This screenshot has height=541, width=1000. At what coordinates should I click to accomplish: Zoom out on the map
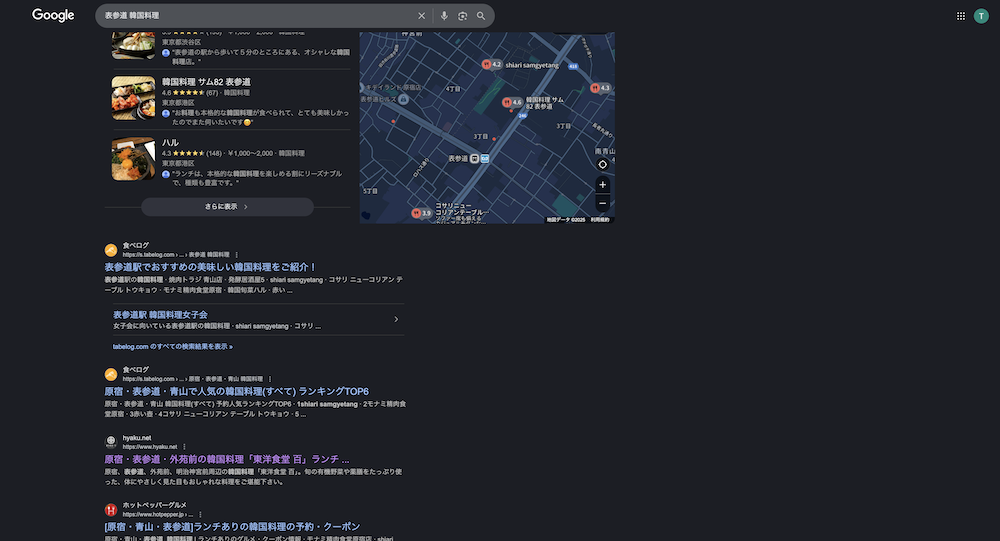click(x=602, y=203)
